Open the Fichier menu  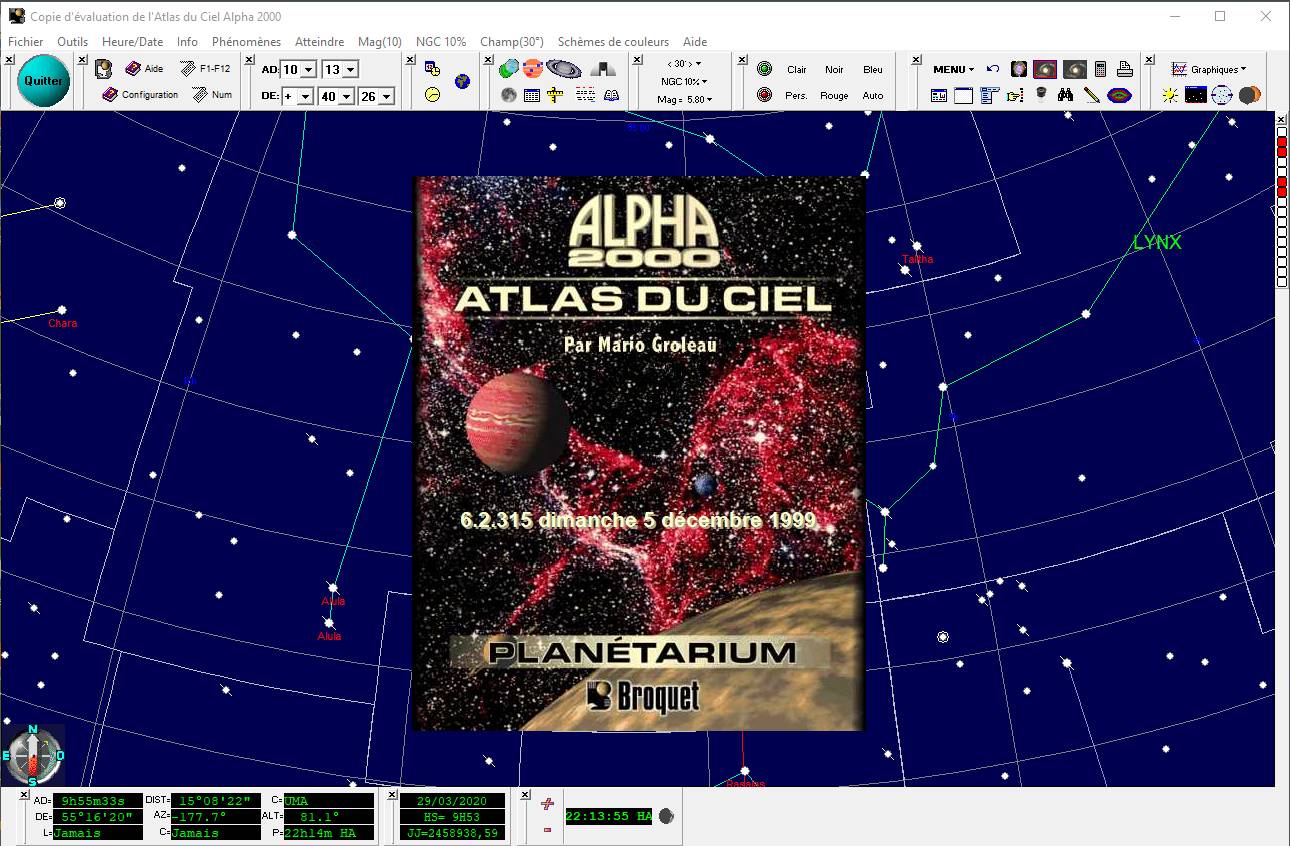pos(26,42)
